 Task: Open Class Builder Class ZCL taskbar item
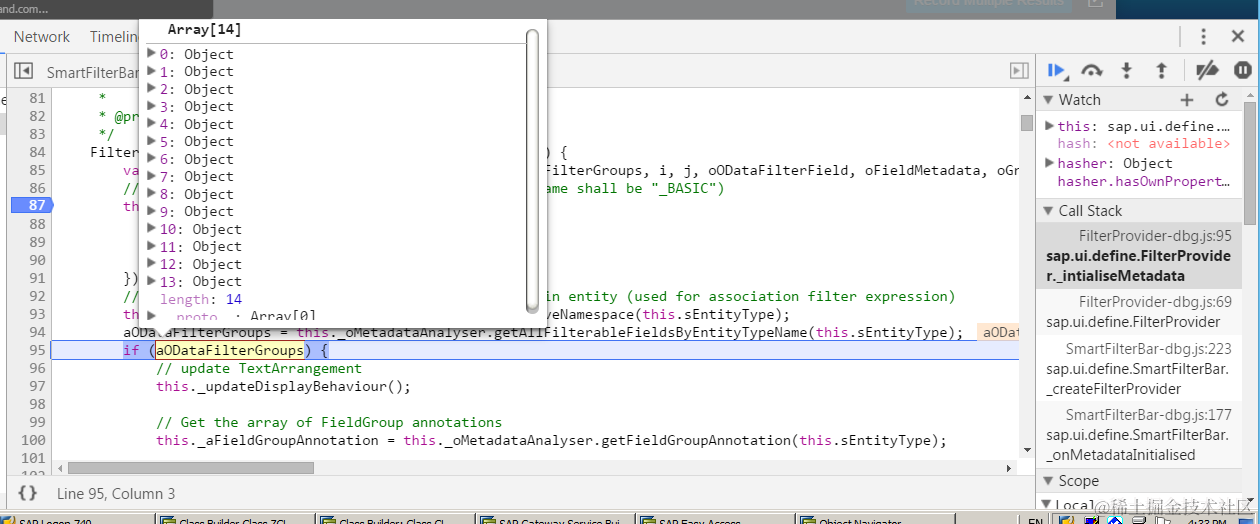[236, 521]
